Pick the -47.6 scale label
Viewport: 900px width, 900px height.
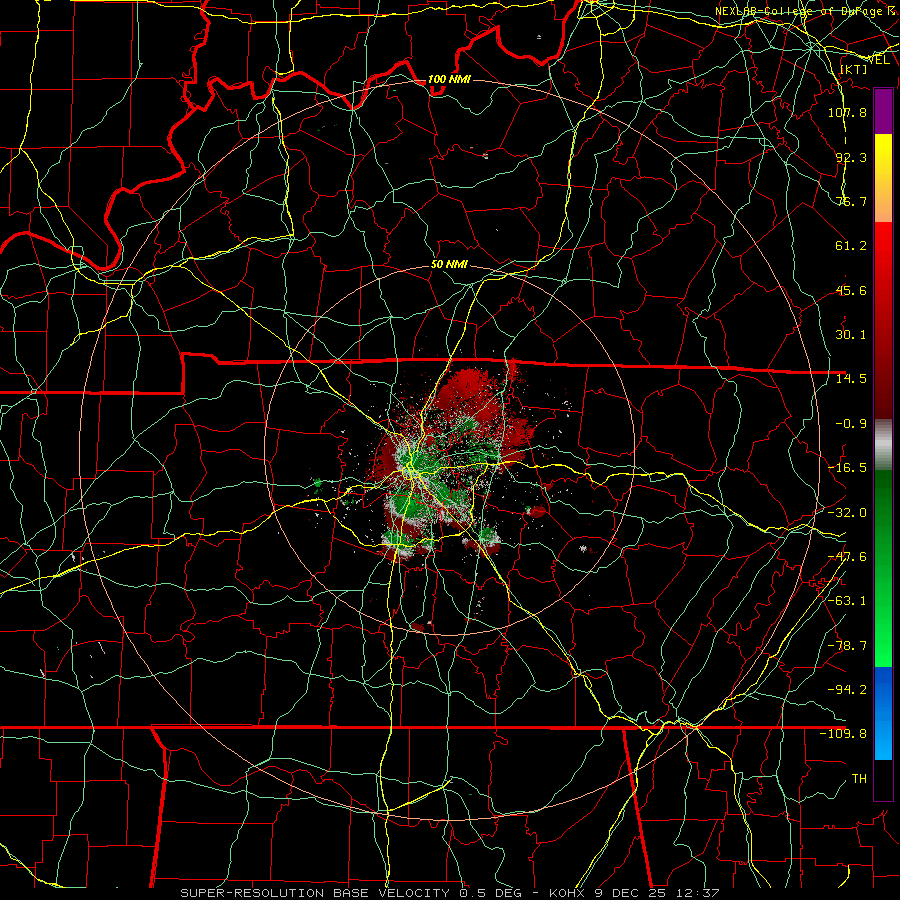click(847, 557)
